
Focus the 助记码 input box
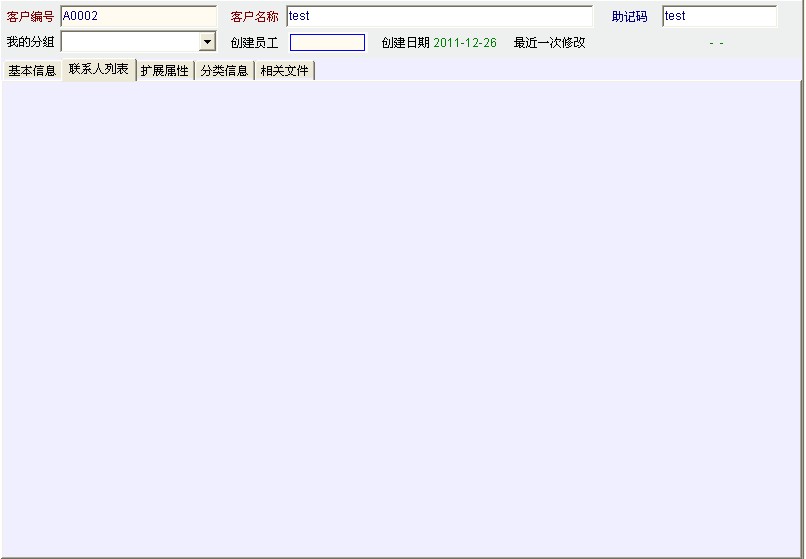719,16
